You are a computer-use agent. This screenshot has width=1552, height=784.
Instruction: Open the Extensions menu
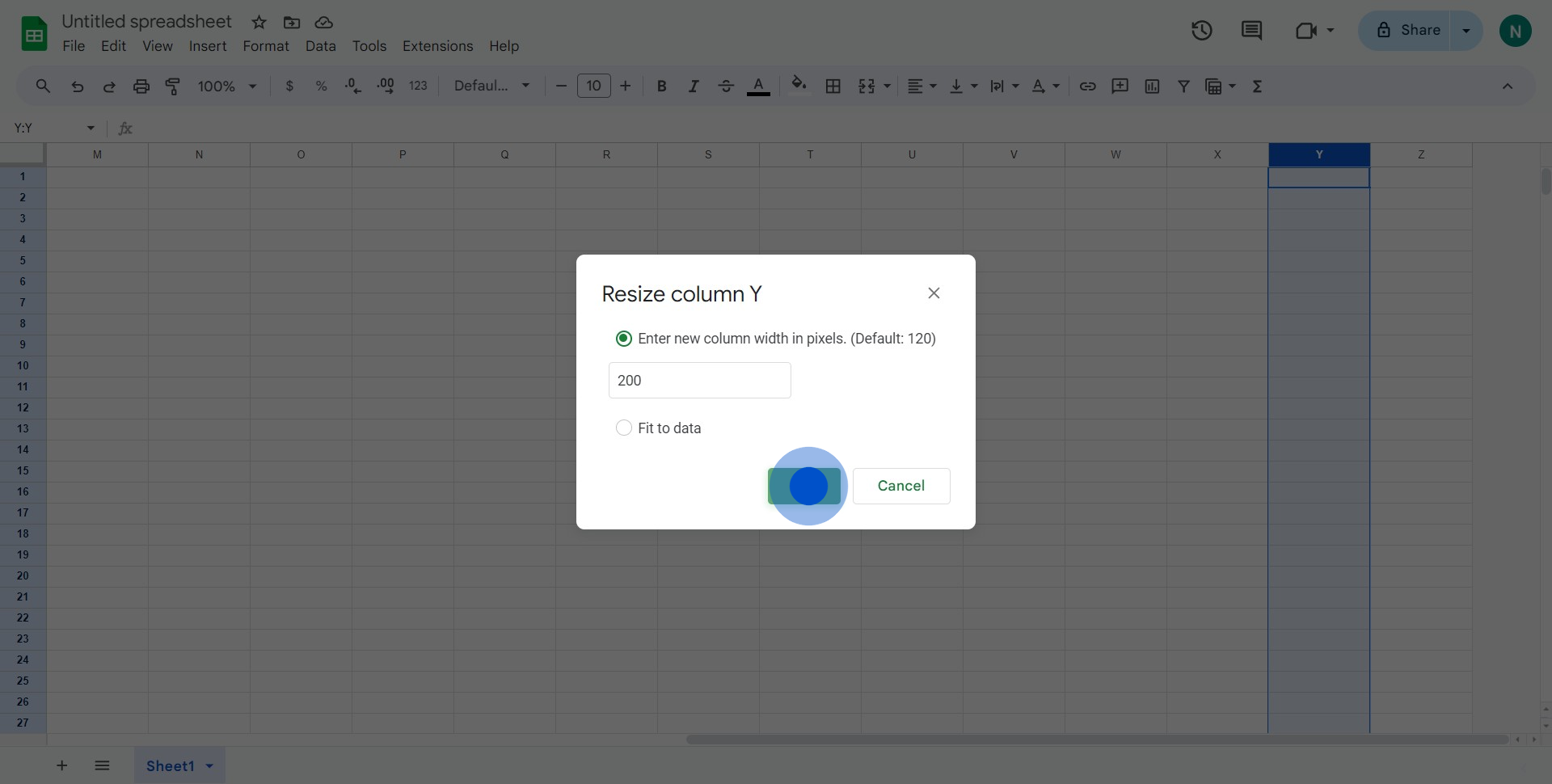[438, 46]
